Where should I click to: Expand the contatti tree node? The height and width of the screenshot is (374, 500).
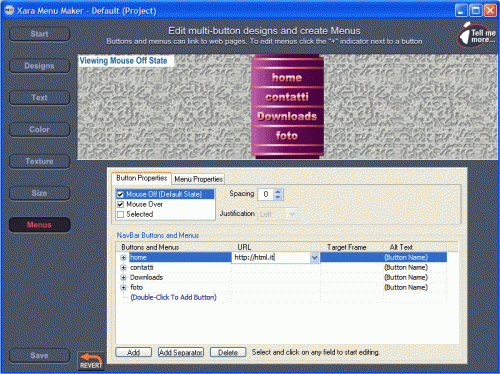pos(123,268)
